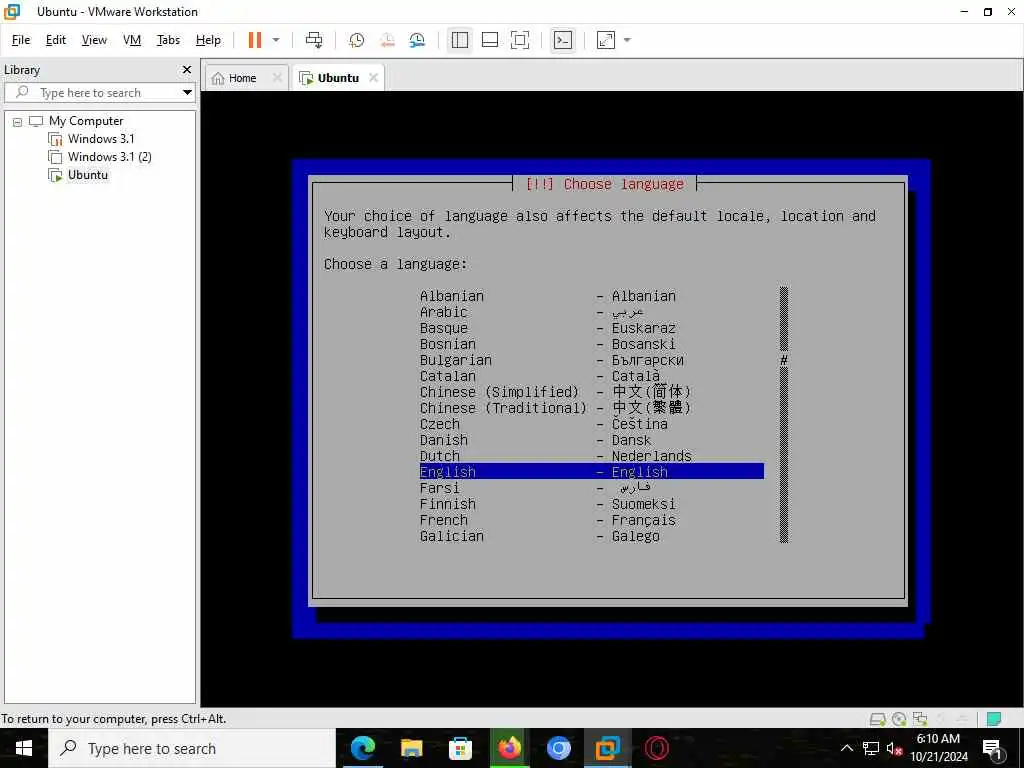Select My Computer in the library
This screenshot has height=768, width=1024.
pyautogui.click(x=86, y=121)
